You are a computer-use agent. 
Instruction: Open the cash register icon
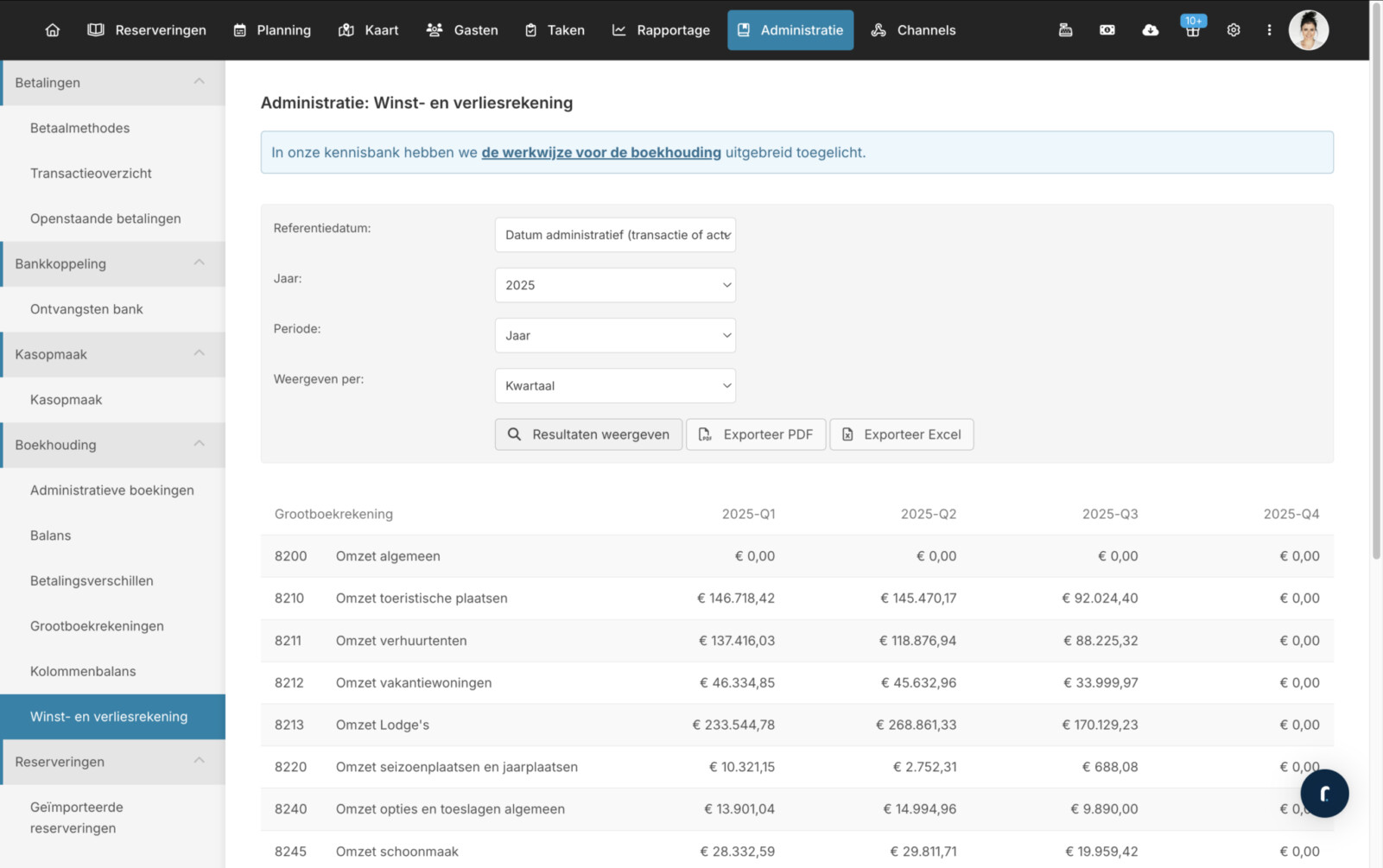(1065, 30)
